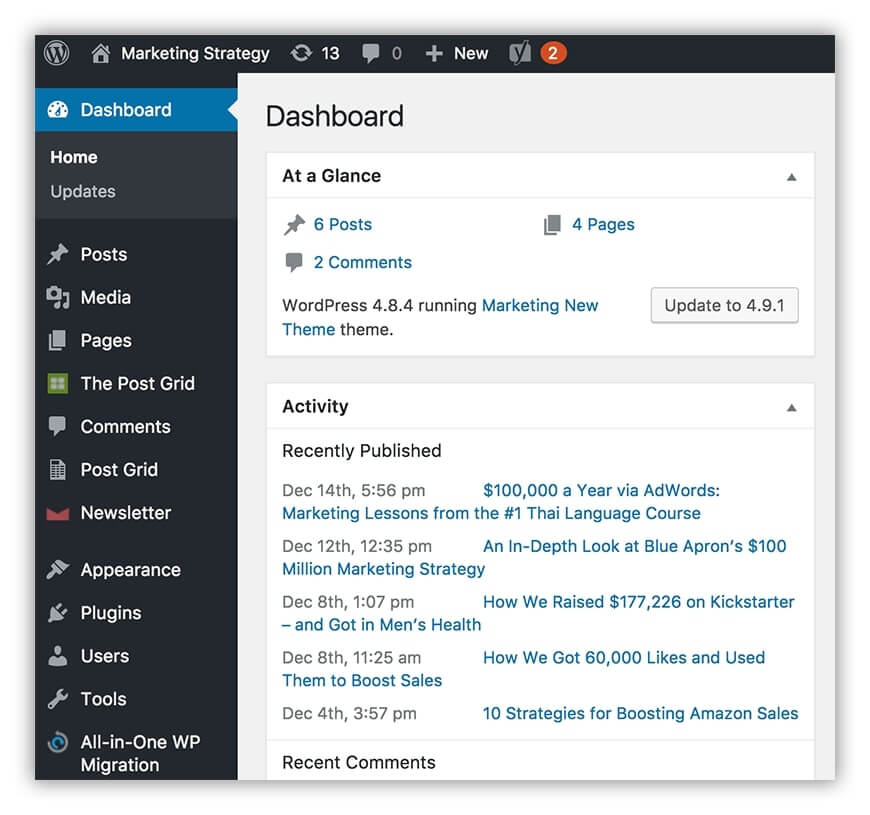Open the Media icon in sidebar

pos(58,297)
